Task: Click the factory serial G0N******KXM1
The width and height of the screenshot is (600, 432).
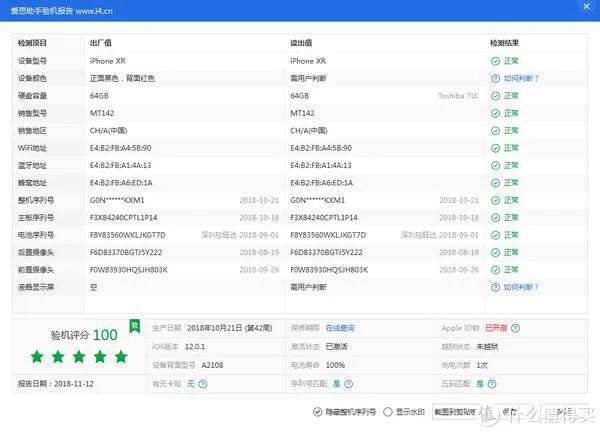Action: tap(117, 200)
